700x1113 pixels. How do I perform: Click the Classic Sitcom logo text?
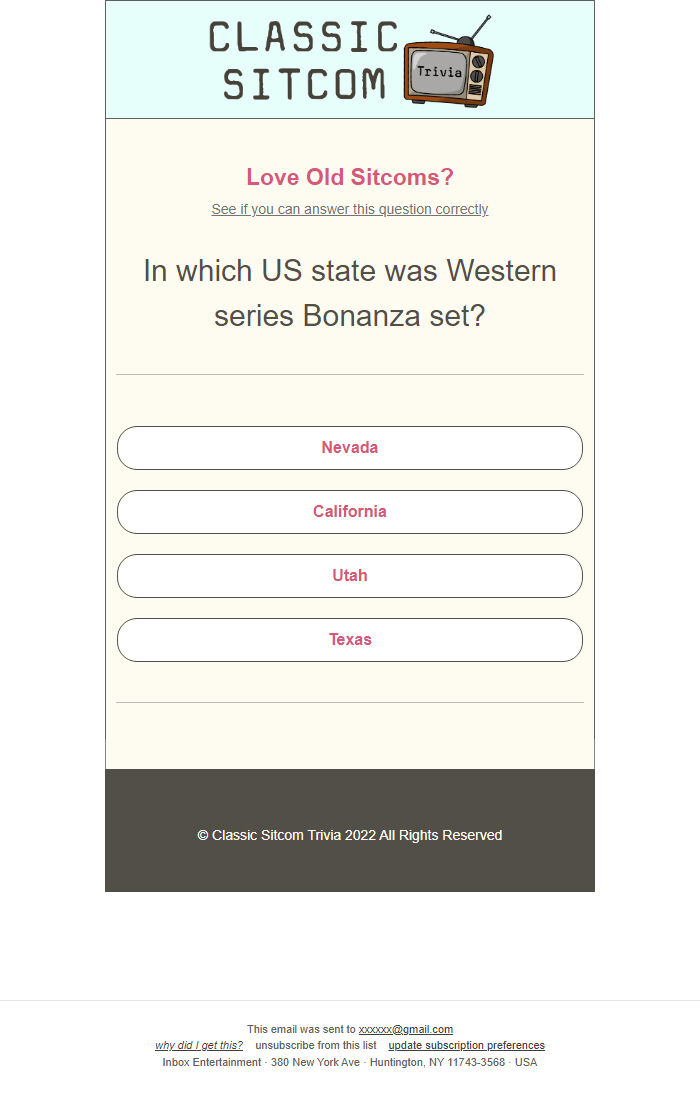(304, 60)
